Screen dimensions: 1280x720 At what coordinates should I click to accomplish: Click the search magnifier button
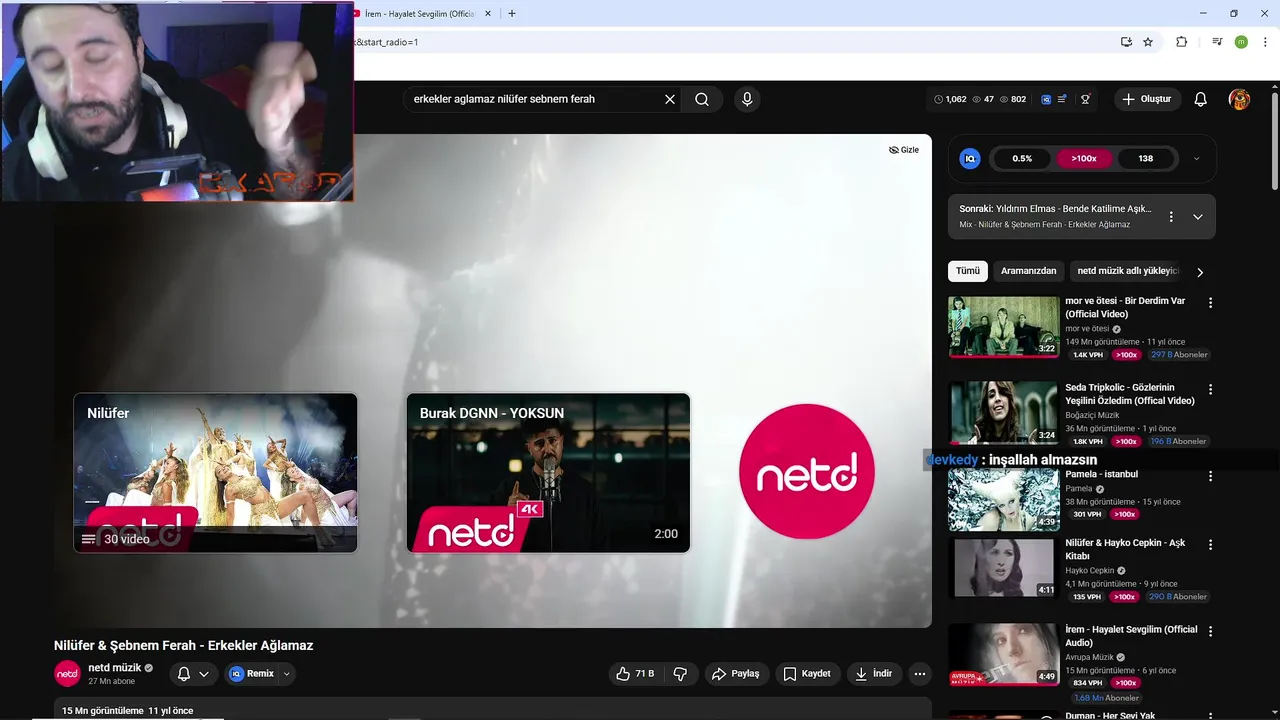point(702,99)
